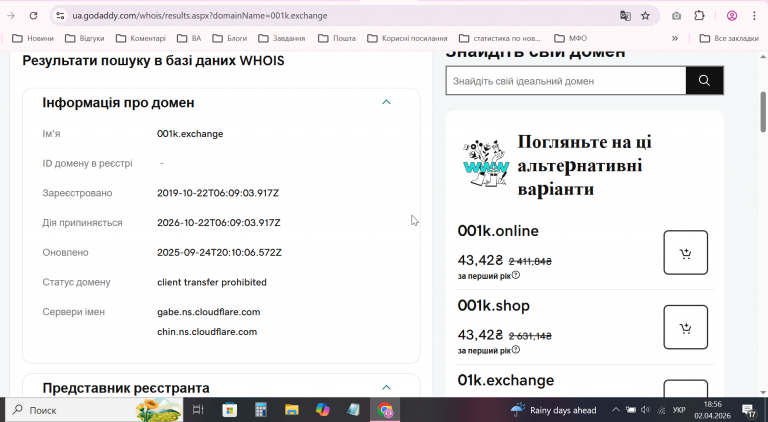This screenshot has width=768, height=422.
Task: Click the УКР language indicator
Action: click(x=679, y=410)
